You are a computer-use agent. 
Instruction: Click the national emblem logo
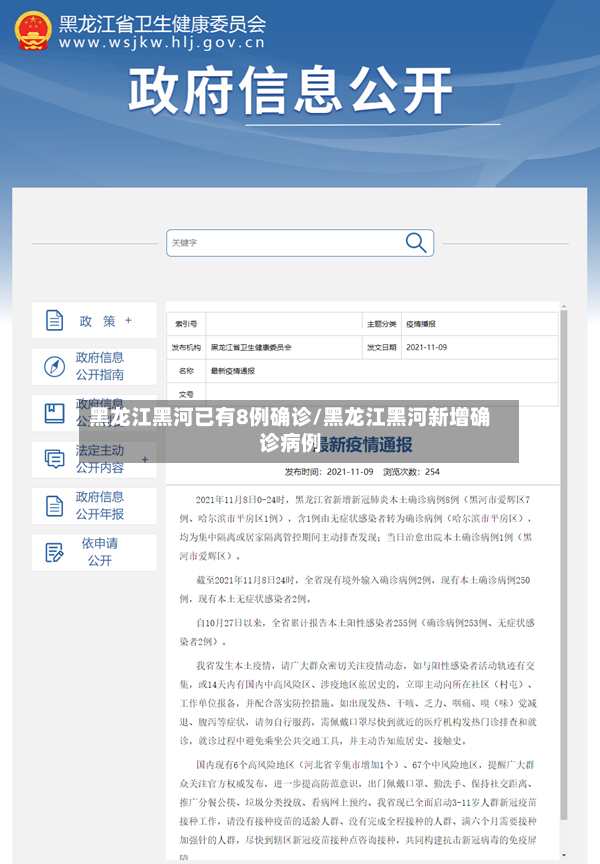33,30
